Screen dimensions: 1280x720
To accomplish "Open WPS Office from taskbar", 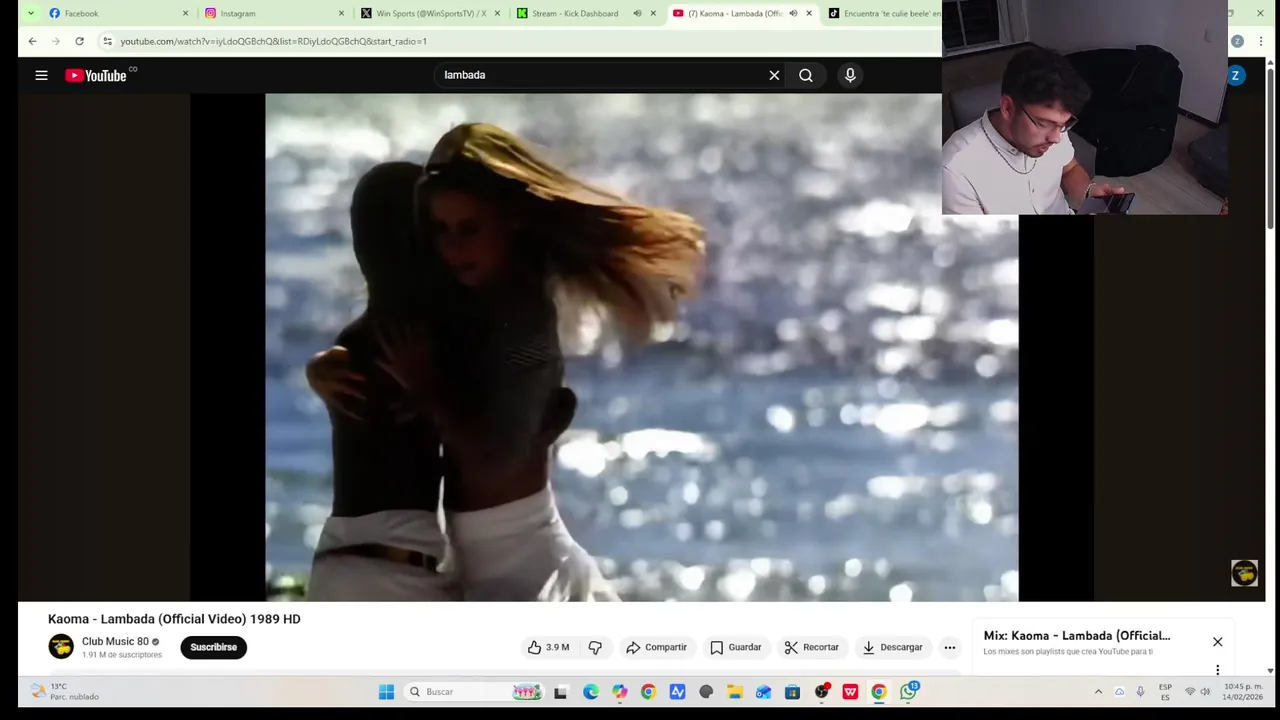I will coord(850,691).
